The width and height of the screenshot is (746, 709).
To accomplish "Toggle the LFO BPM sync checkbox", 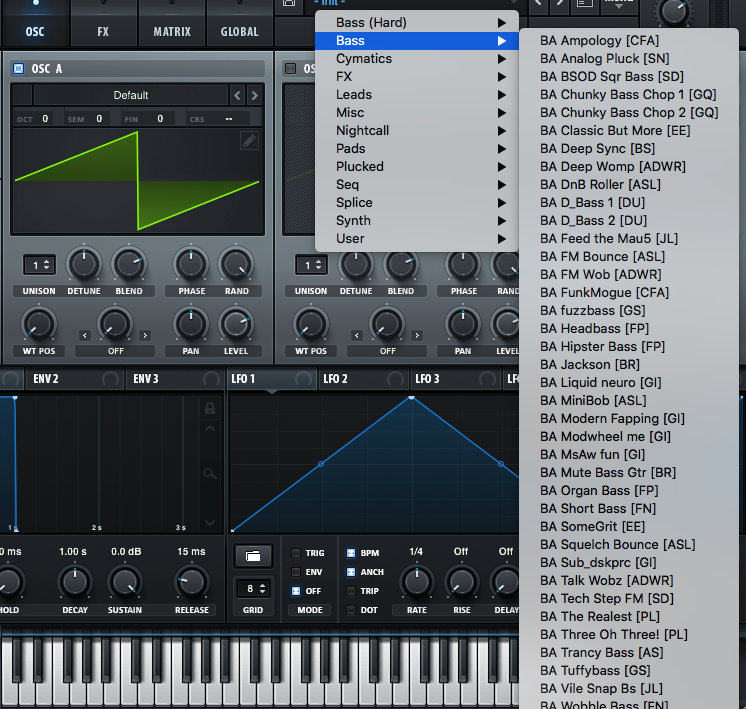I will pyautogui.click(x=351, y=553).
